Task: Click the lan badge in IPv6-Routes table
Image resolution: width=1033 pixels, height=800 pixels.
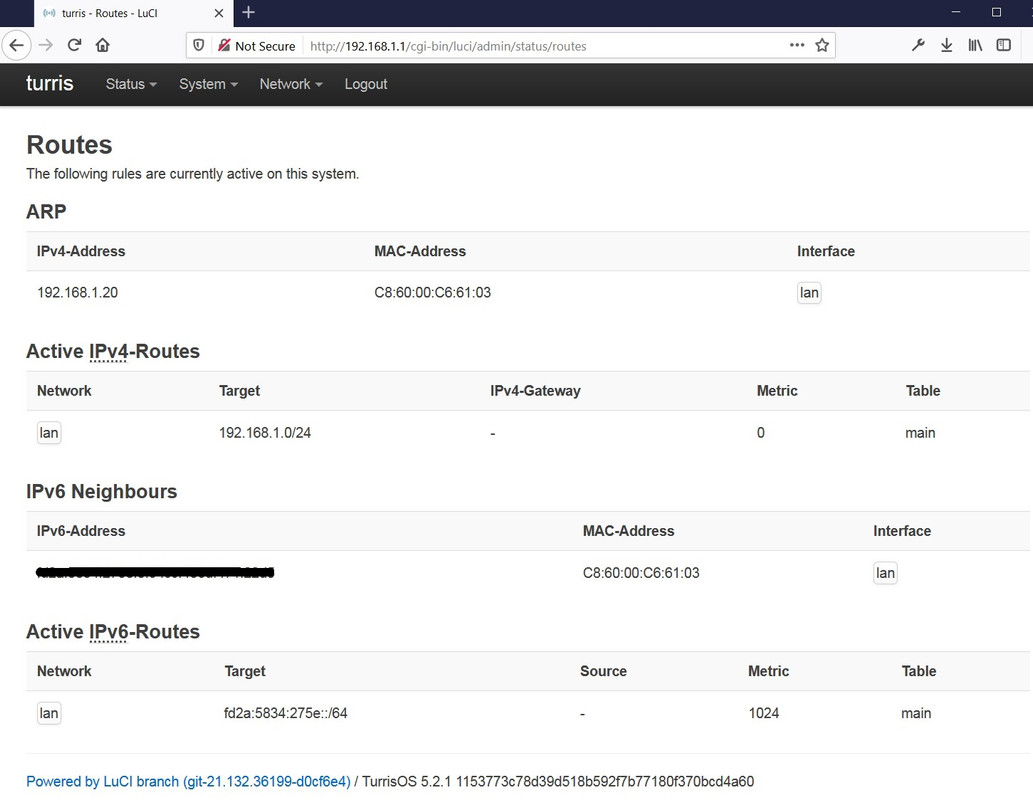Action: click(49, 713)
